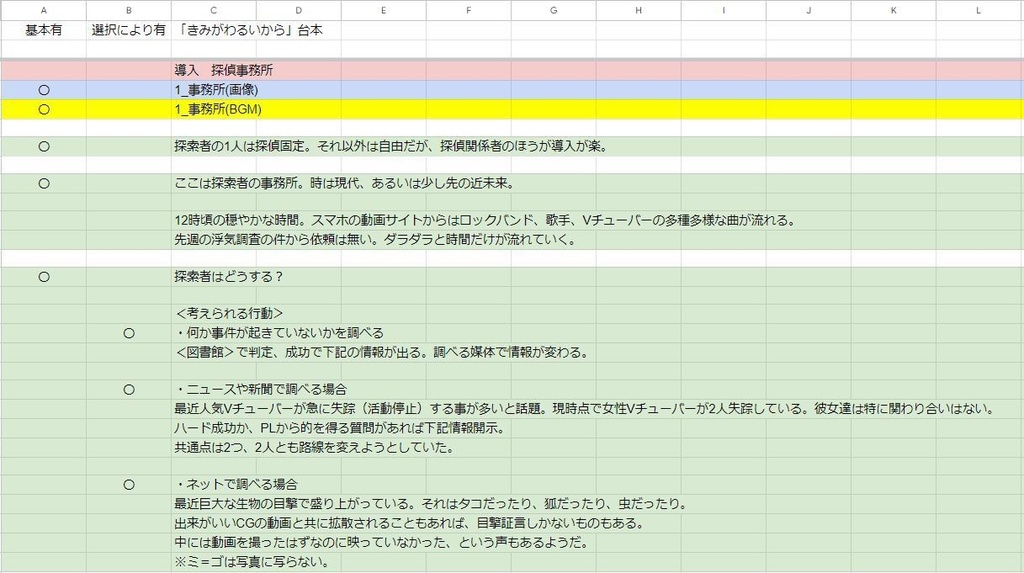Click the circle mark in 1_事務所(画像) row
This screenshot has width=1024, height=573.
(44, 90)
